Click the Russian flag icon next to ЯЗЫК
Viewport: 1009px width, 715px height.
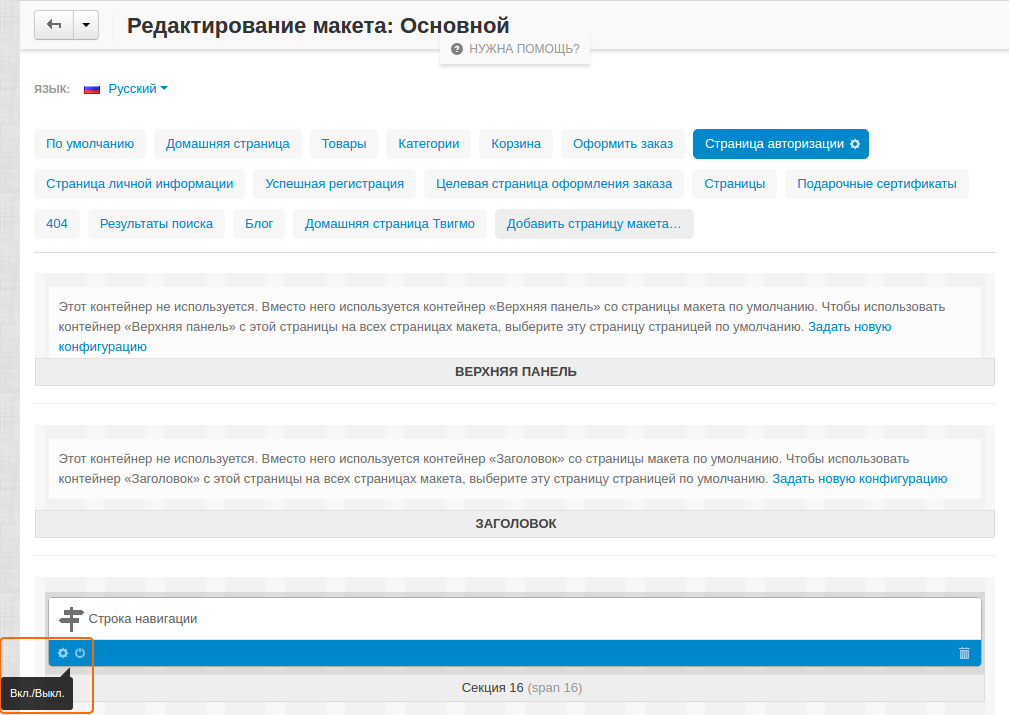click(x=92, y=88)
